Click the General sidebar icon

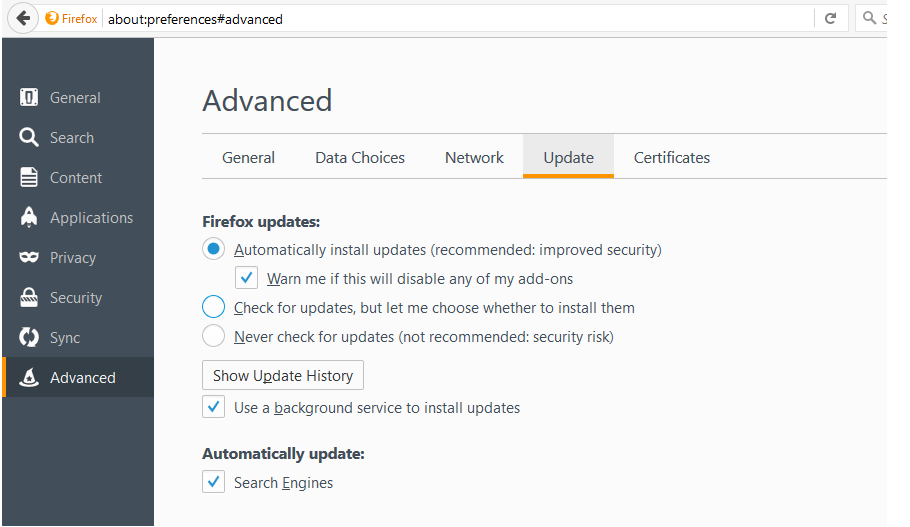click(28, 97)
